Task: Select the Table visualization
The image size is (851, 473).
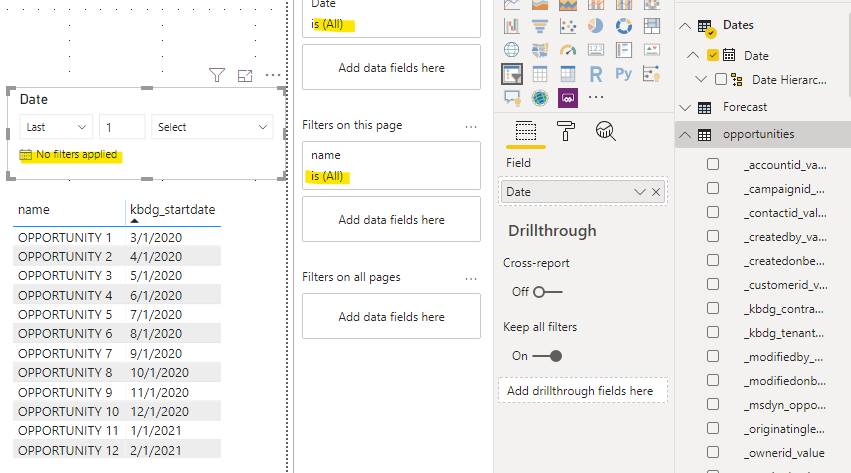Action: pyautogui.click(x=539, y=74)
